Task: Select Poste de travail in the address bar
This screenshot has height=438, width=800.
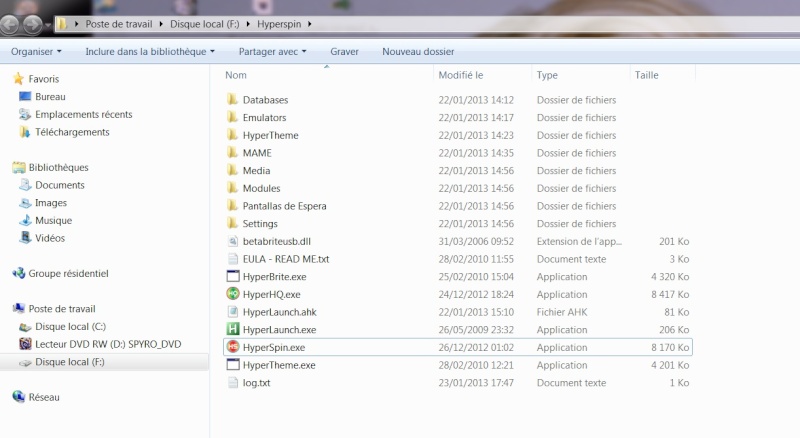Action: pos(118,24)
